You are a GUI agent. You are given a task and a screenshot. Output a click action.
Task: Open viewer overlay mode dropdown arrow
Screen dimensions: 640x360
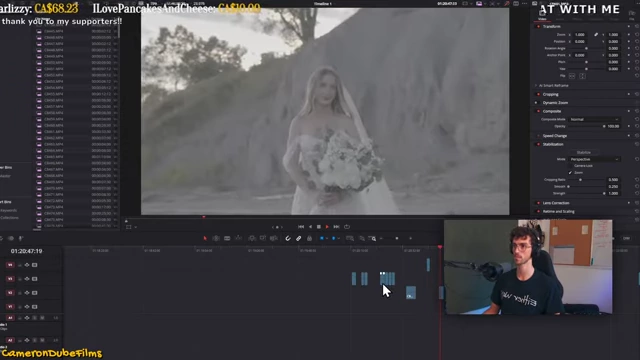point(136,227)
